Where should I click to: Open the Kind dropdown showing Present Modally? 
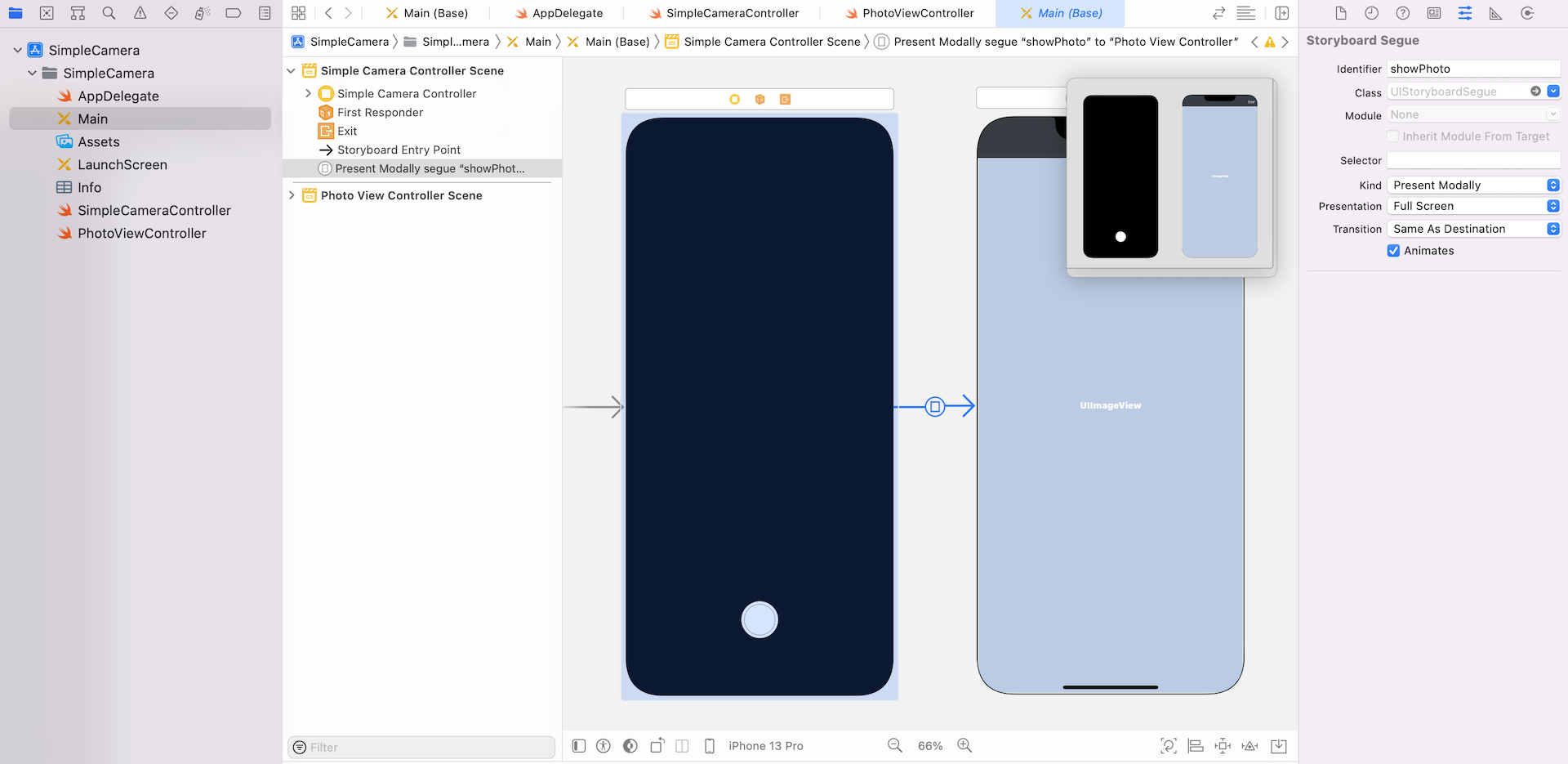1472,185
